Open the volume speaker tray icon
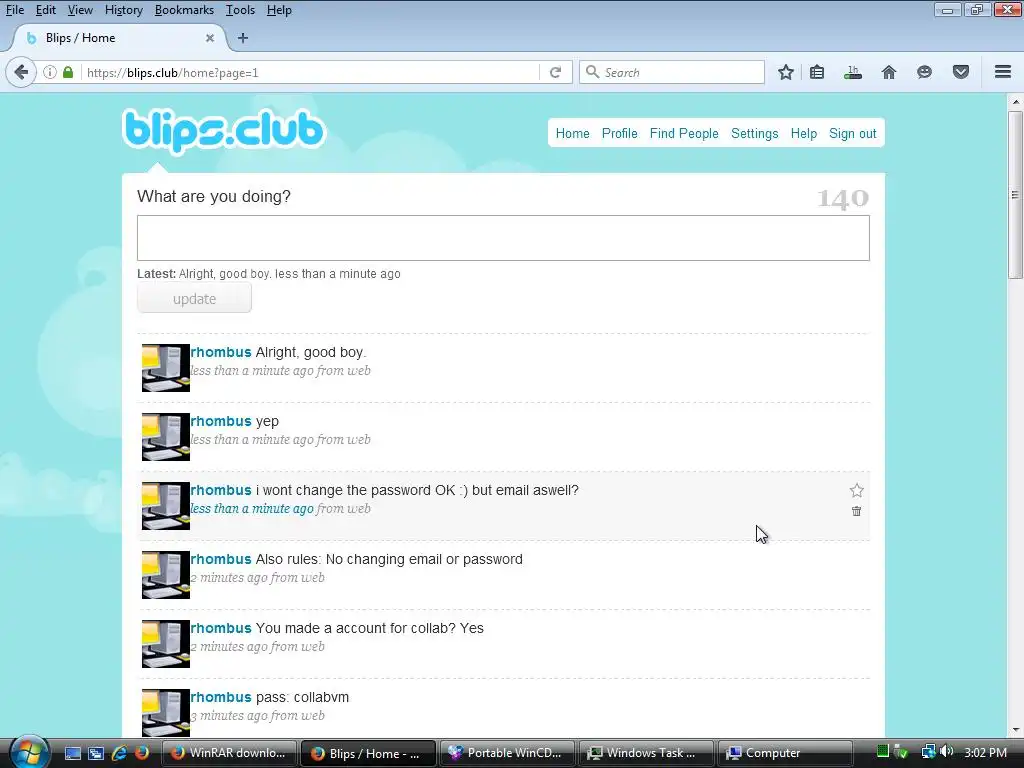The width and height of the screenshot is (1024, 768). click(x=947, y=752)
